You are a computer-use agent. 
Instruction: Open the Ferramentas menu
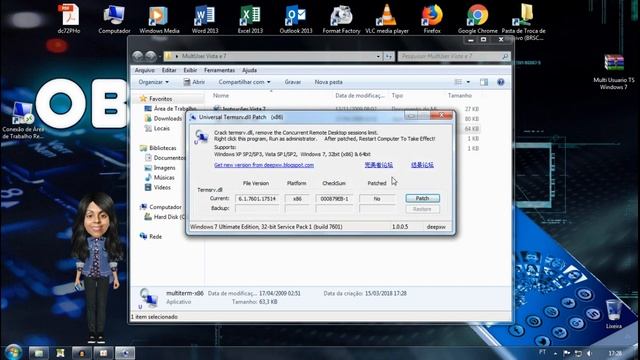(220, 70)
